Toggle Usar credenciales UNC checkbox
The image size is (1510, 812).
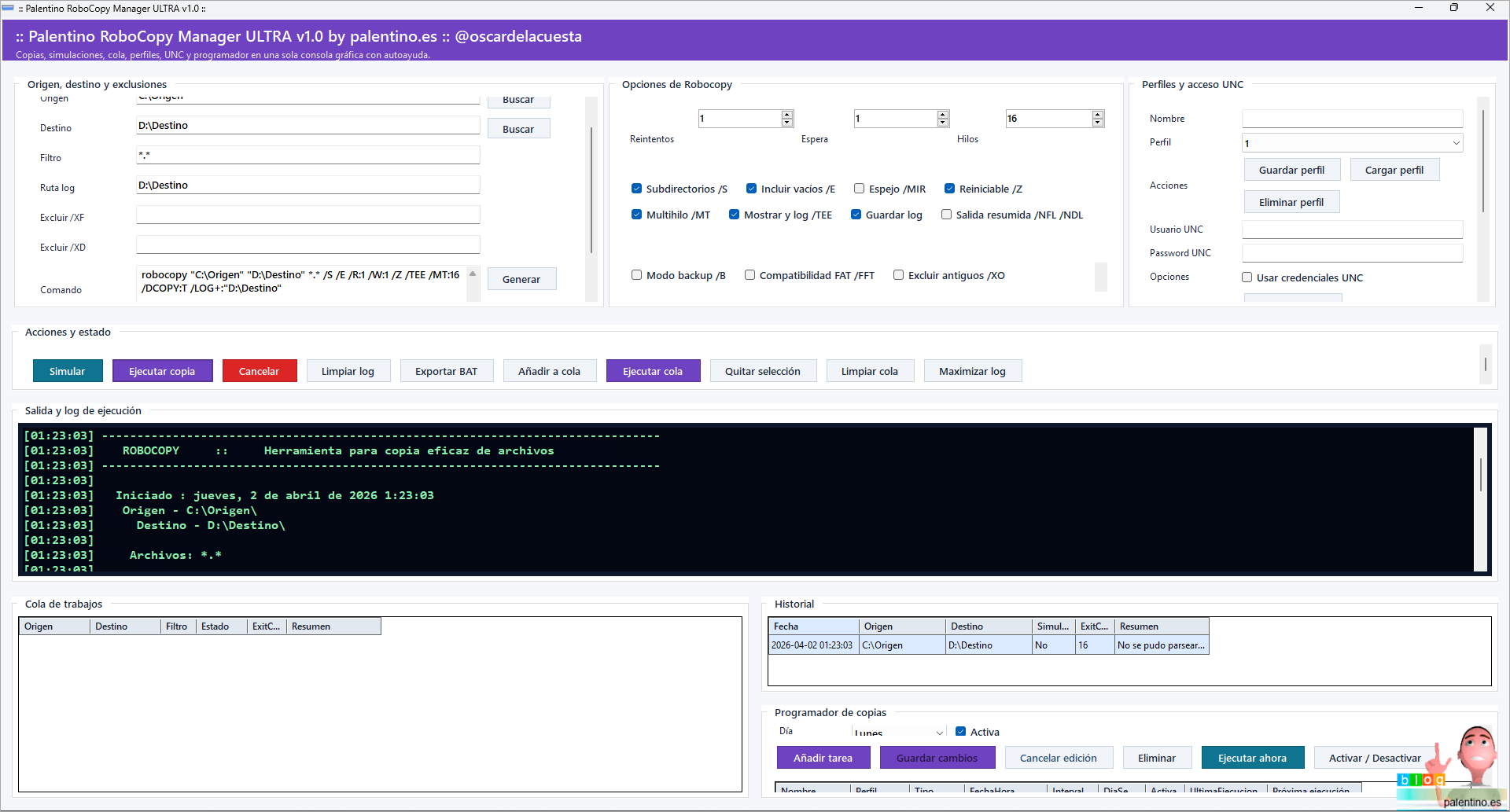click(x=1247, y=277)
